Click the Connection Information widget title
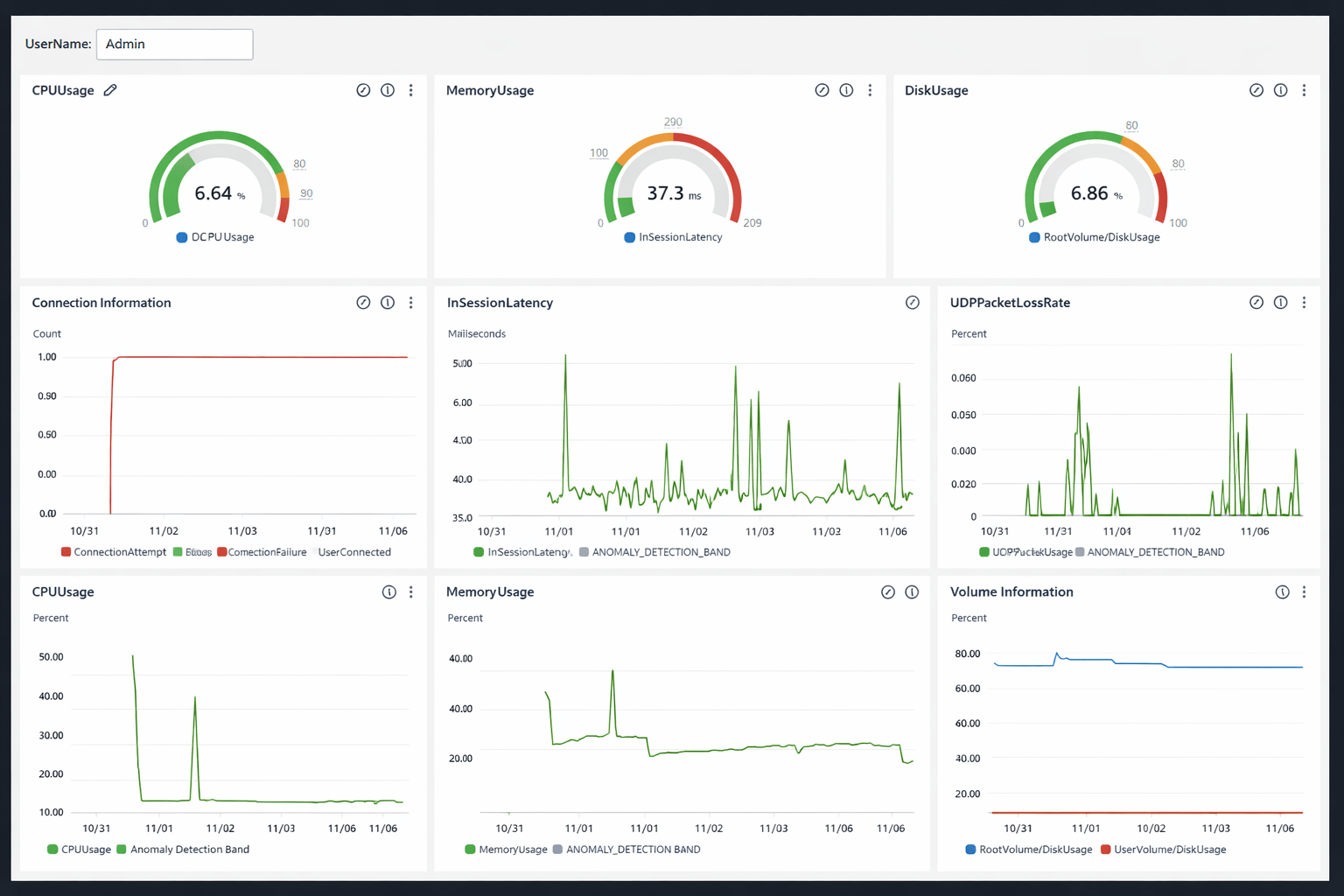Screen dimensions: 1344x896 click(x=101, y=303)
